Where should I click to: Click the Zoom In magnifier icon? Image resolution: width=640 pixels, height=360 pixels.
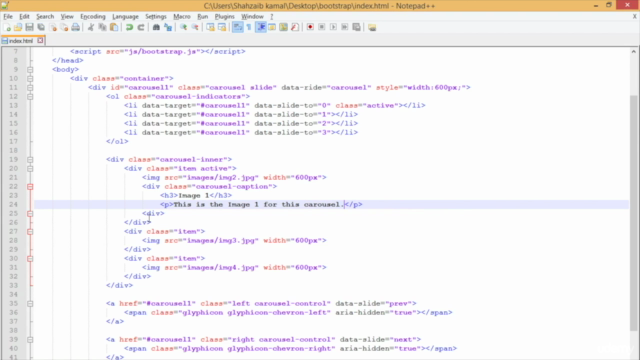click(x=183, y=27)
